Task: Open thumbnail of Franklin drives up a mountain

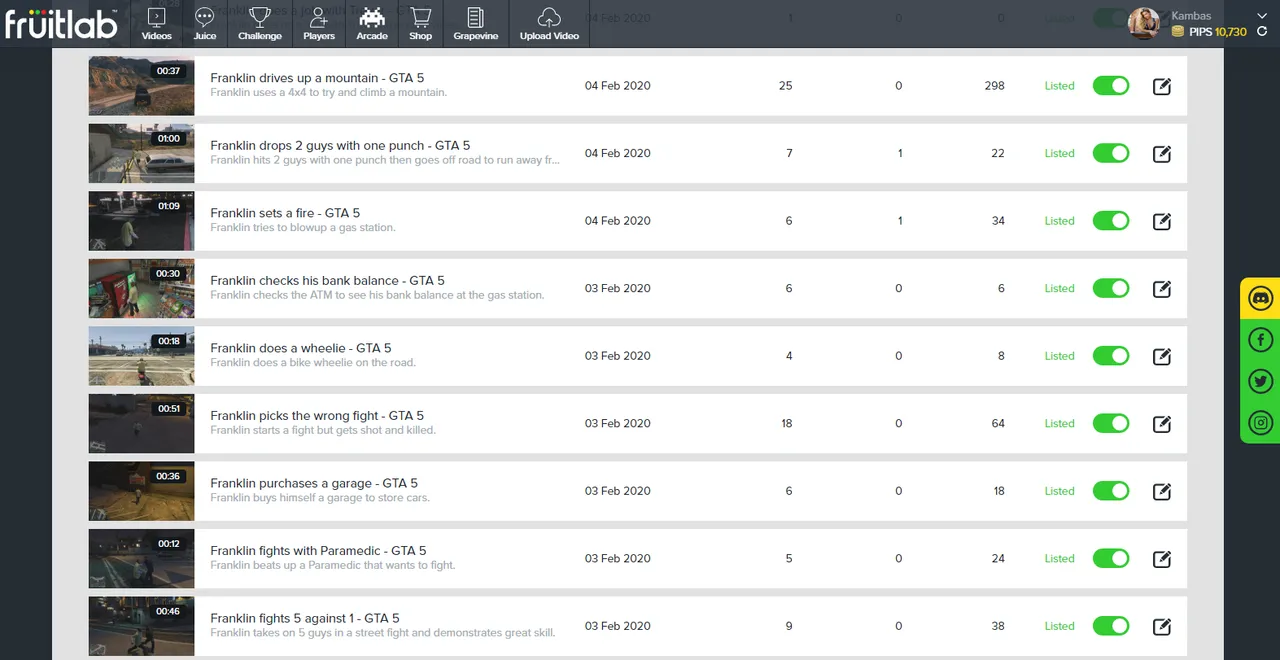Action: pos(141,86)
